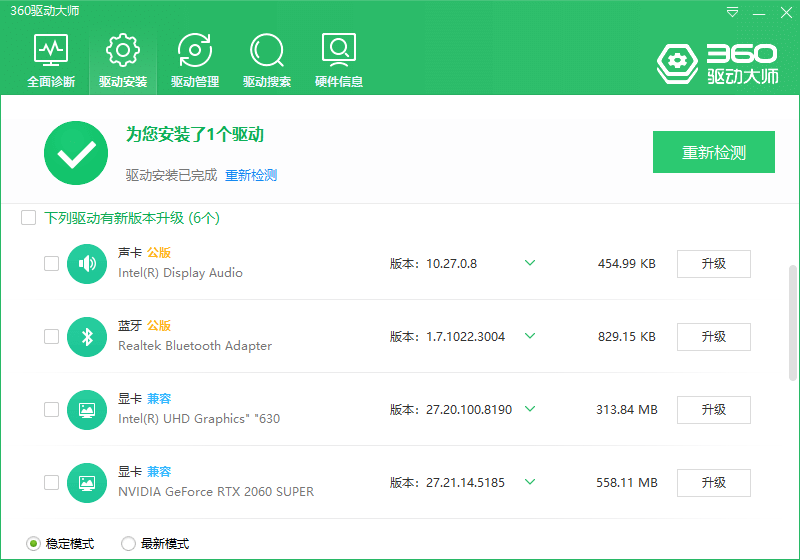This screenshot has height=560, width=800.
Task: Select the 稳定模式 radio button
Action: pyautogui.click(x=33, y=544)
